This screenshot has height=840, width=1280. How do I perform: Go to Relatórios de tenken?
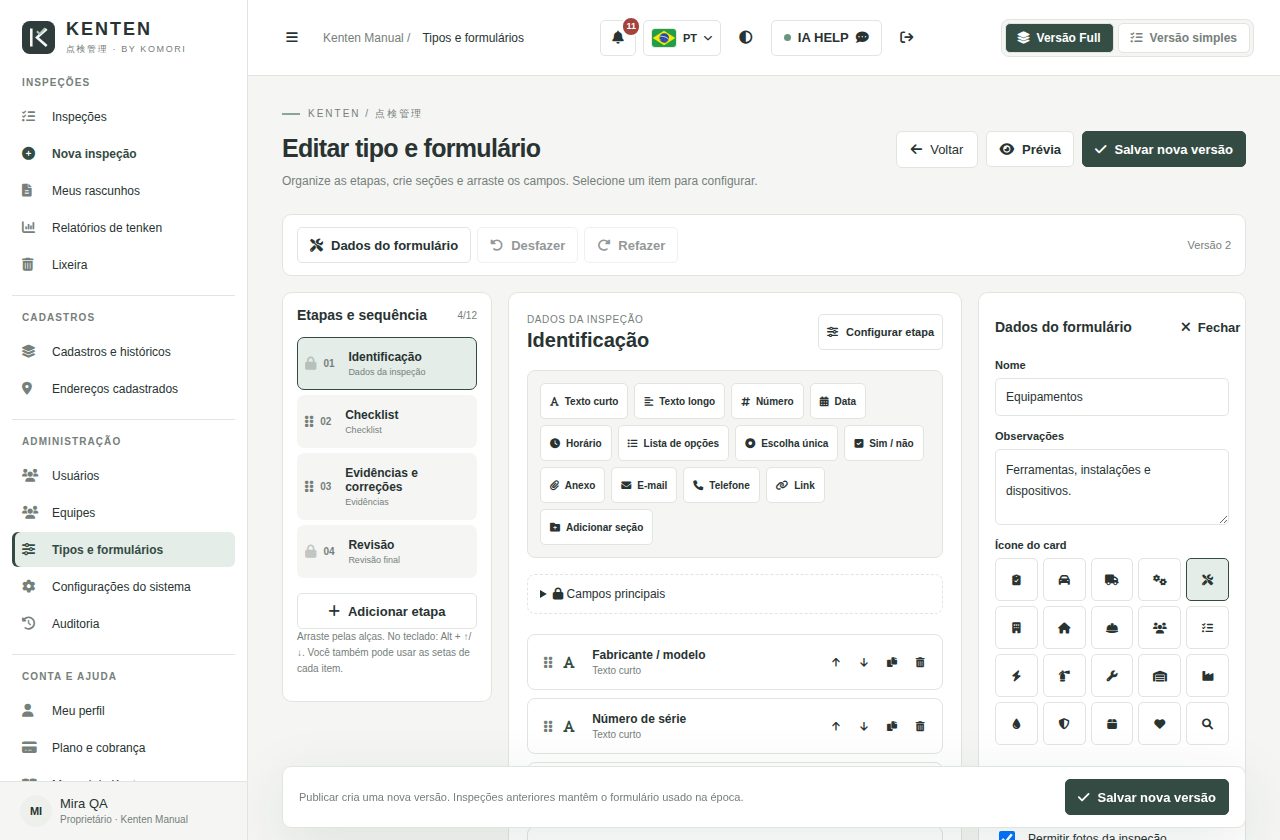(x=124, y=228)
